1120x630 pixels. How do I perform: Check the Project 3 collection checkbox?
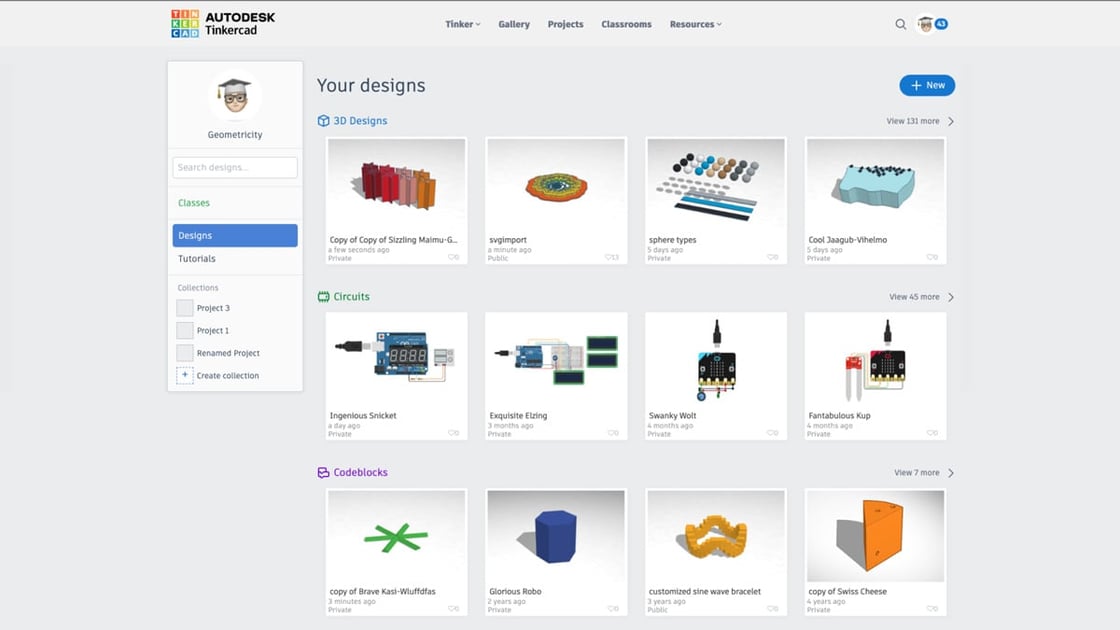[x=184, y=307]
